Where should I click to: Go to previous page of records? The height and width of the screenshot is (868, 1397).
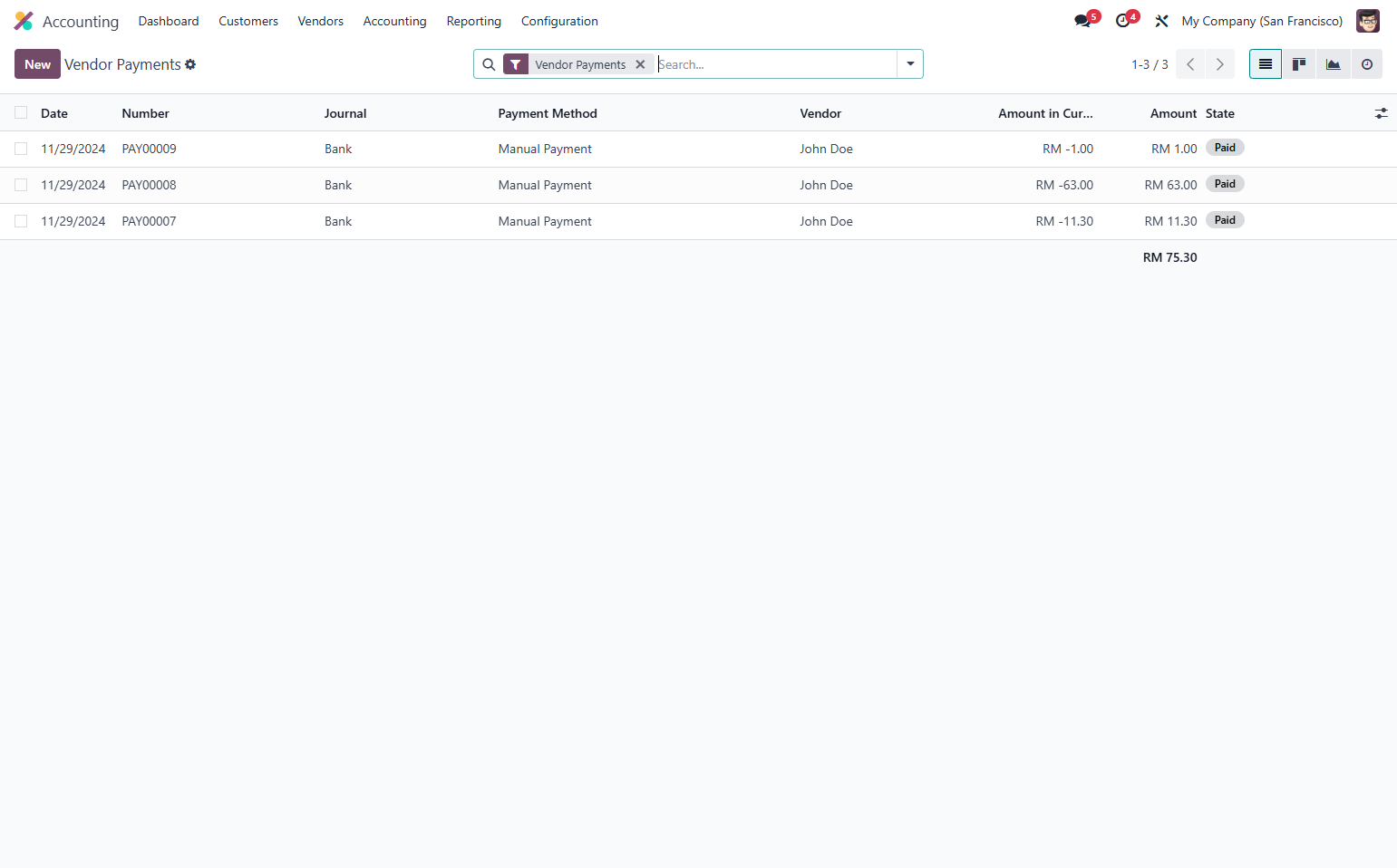[1190, 64]
